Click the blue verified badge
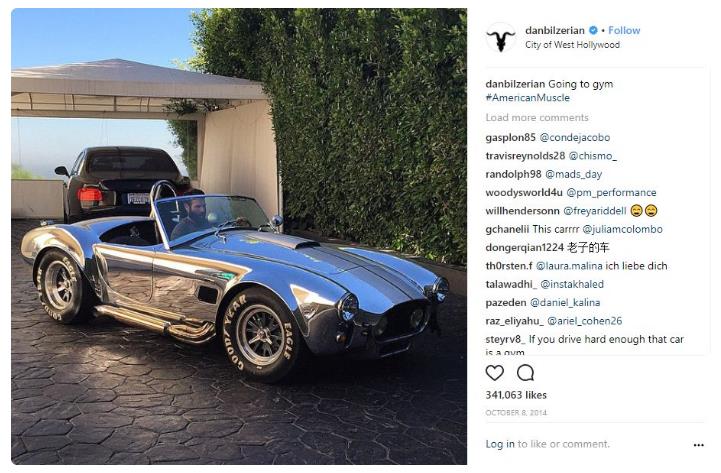721x473 pixels. point(593,30)
